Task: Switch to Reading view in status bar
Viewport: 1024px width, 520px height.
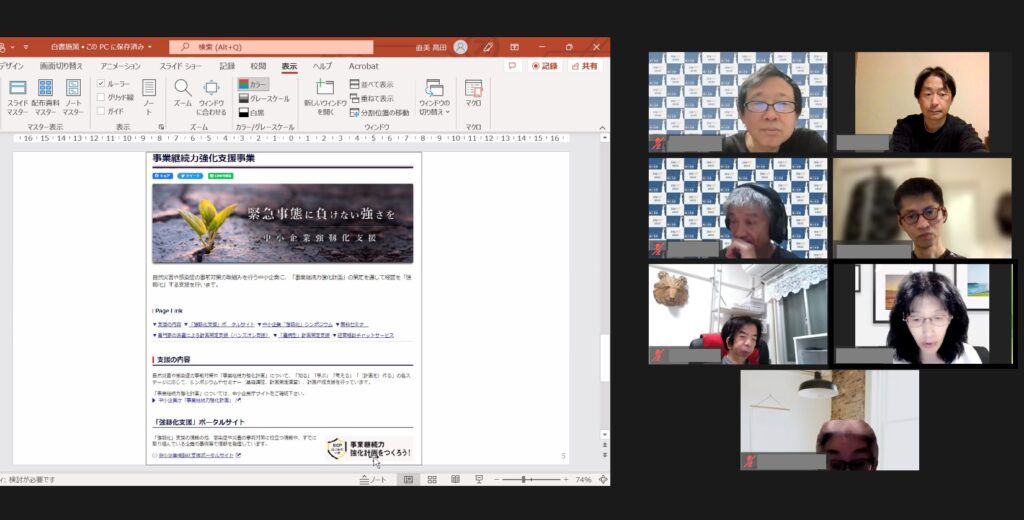Action: point(455,479)
